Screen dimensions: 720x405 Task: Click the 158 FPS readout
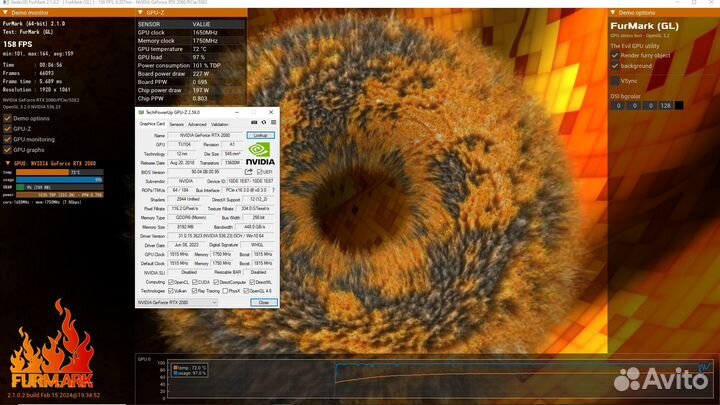pyautogui.click(x=18, y=45)
